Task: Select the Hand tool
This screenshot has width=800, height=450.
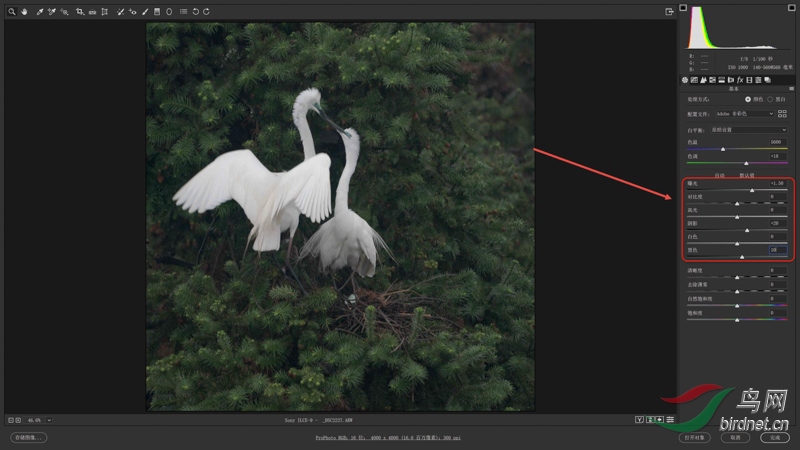Action: [23, 12]
